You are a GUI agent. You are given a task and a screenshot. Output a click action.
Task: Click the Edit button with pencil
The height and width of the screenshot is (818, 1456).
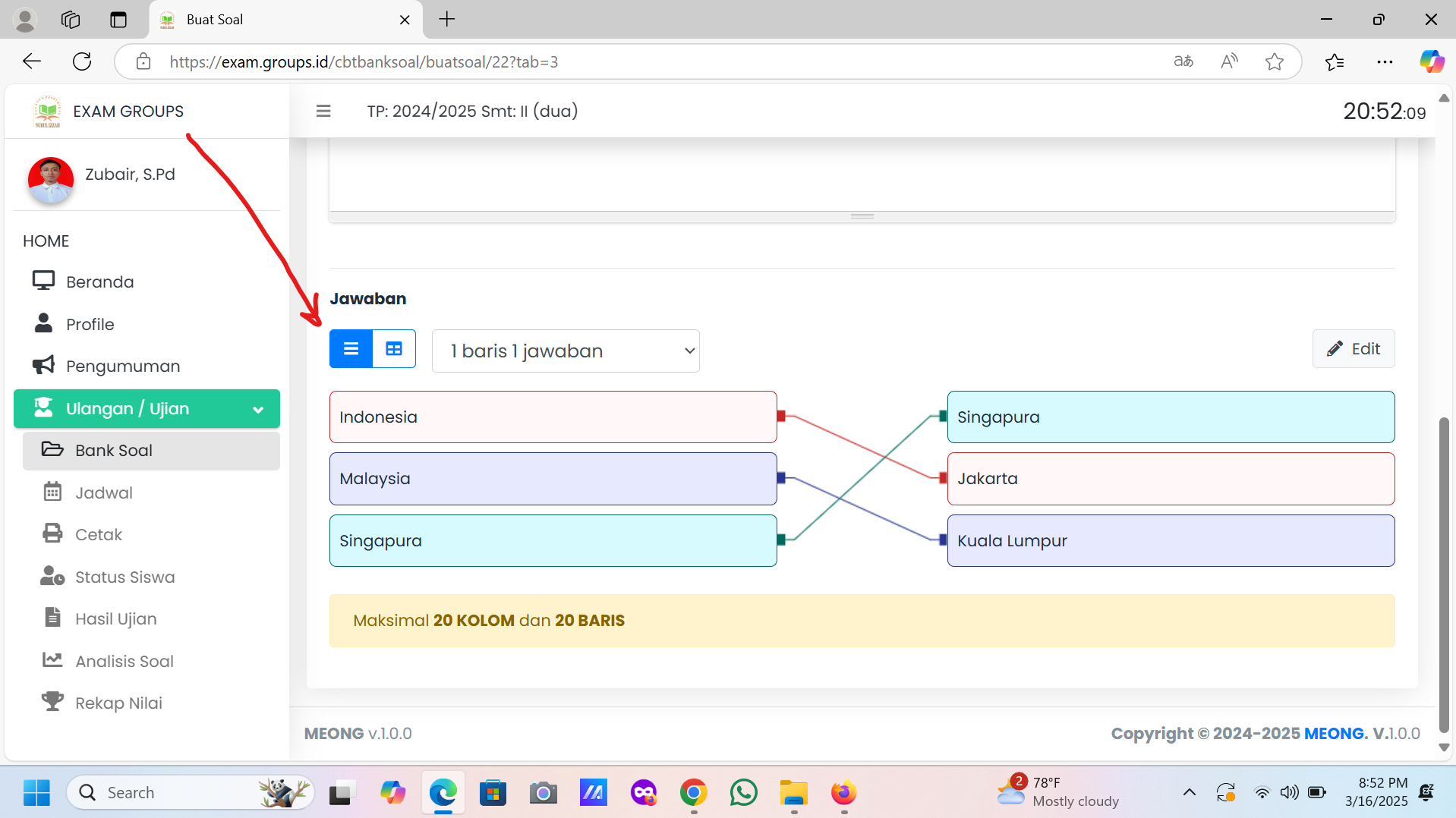(1353, 349)
